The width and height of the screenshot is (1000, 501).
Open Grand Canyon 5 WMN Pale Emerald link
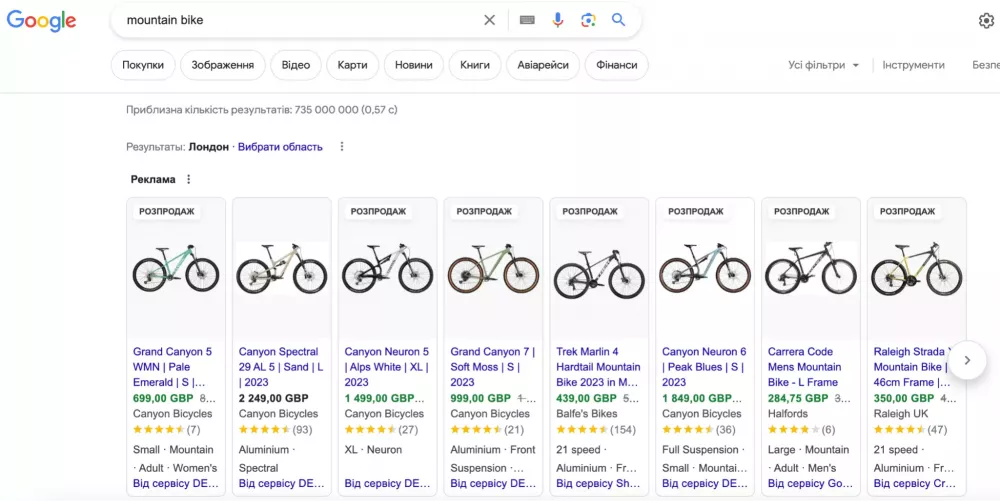[x=172, y=367]
